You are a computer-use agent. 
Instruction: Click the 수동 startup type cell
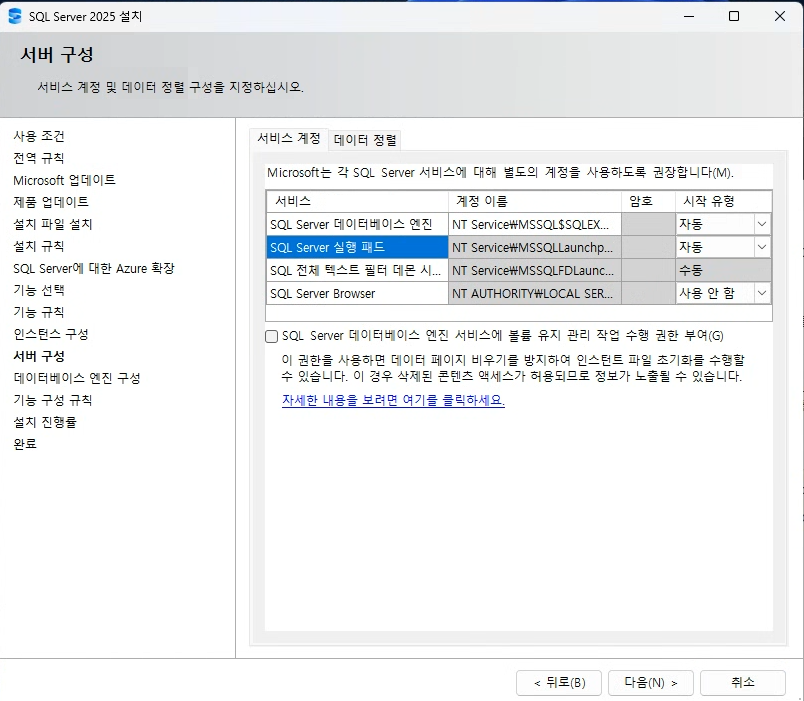click(723, 270)
